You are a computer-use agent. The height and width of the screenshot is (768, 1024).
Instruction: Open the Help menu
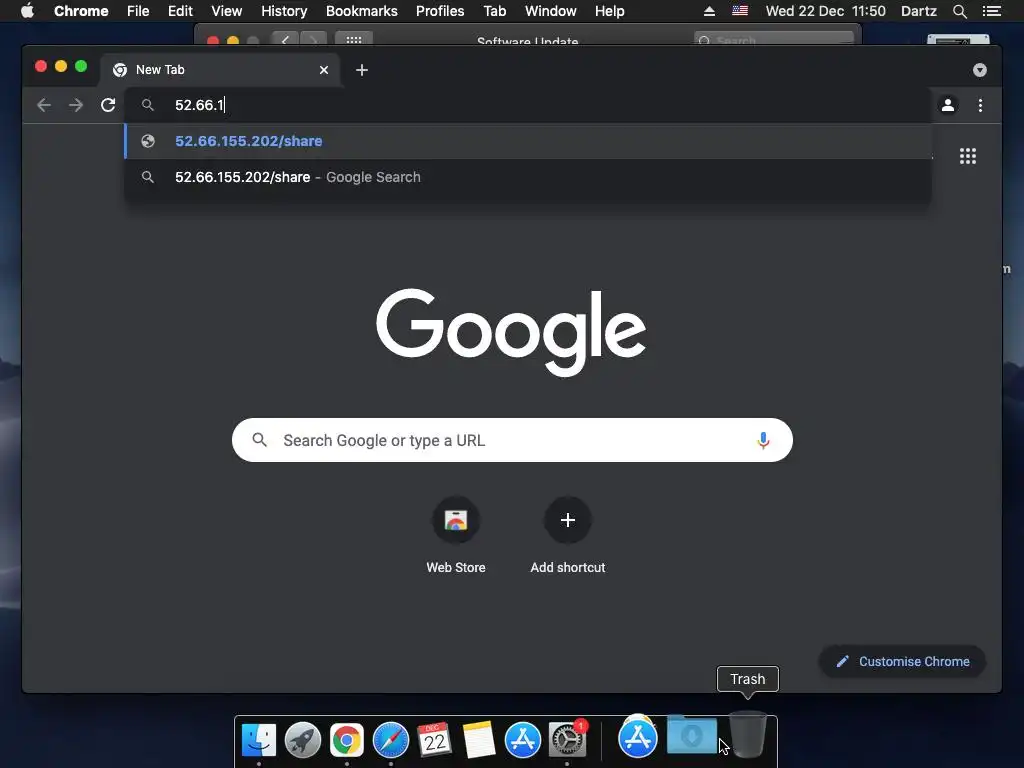[x=609, y=11]
